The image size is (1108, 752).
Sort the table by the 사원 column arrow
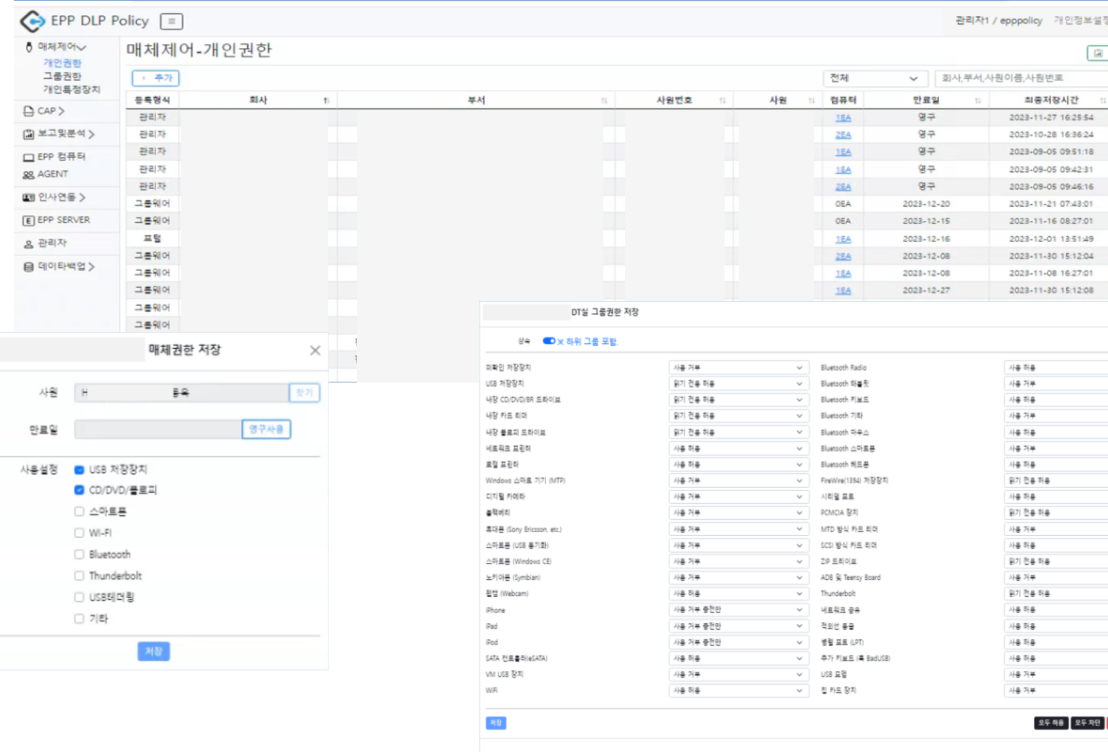pyautogui.click(x=811, y=100)
